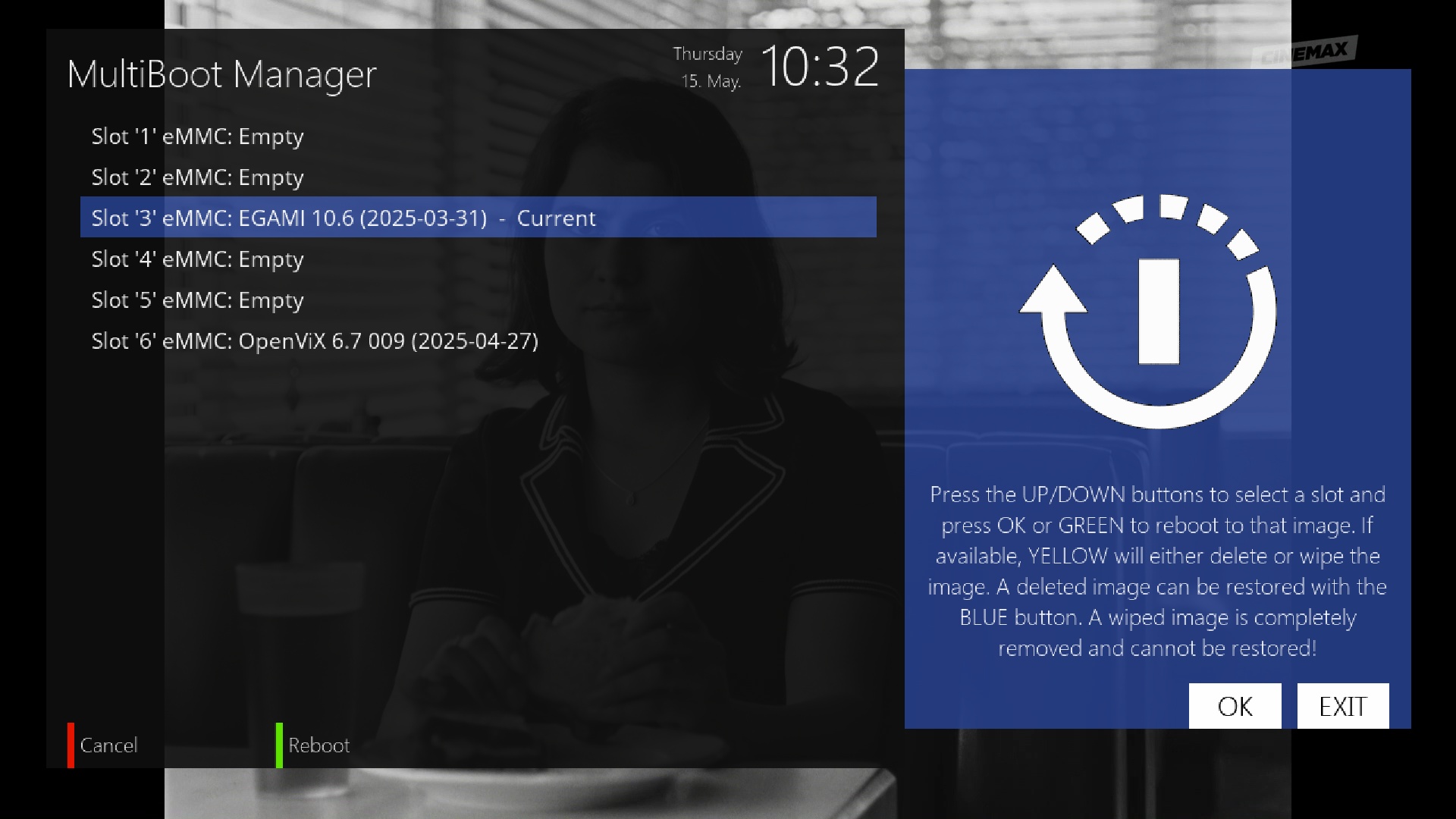
Task: Click the word Current in highlighted slot
Action: tap(556, 218)
